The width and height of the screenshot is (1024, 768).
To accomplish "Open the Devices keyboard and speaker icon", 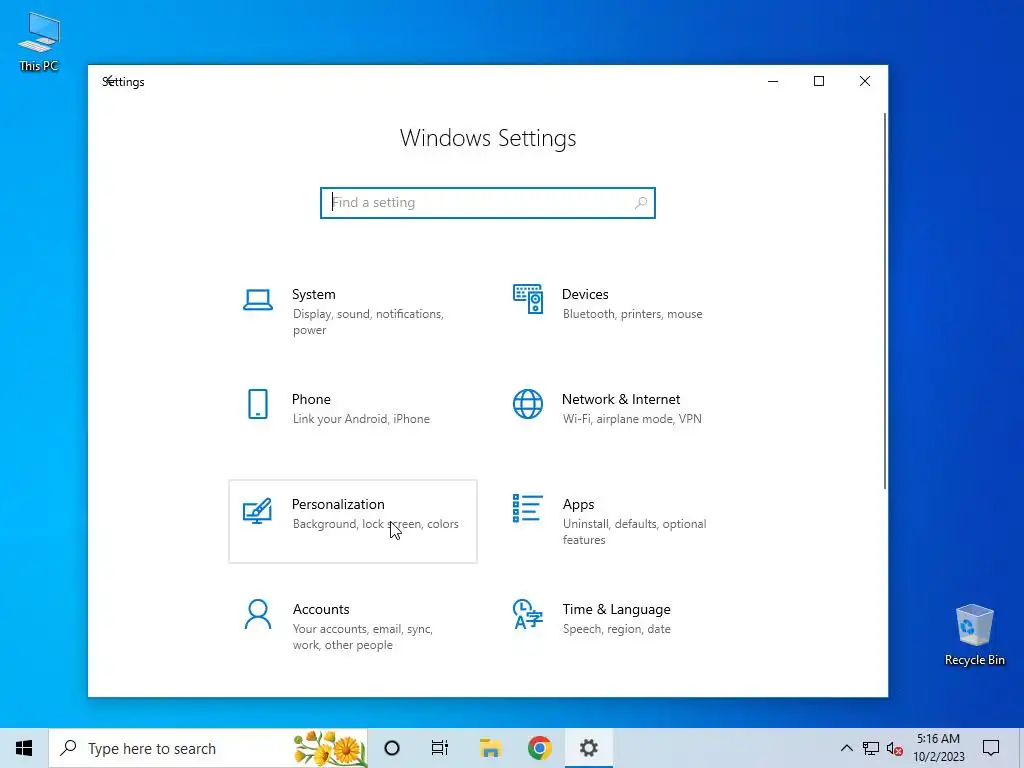I will coord(528,299).
